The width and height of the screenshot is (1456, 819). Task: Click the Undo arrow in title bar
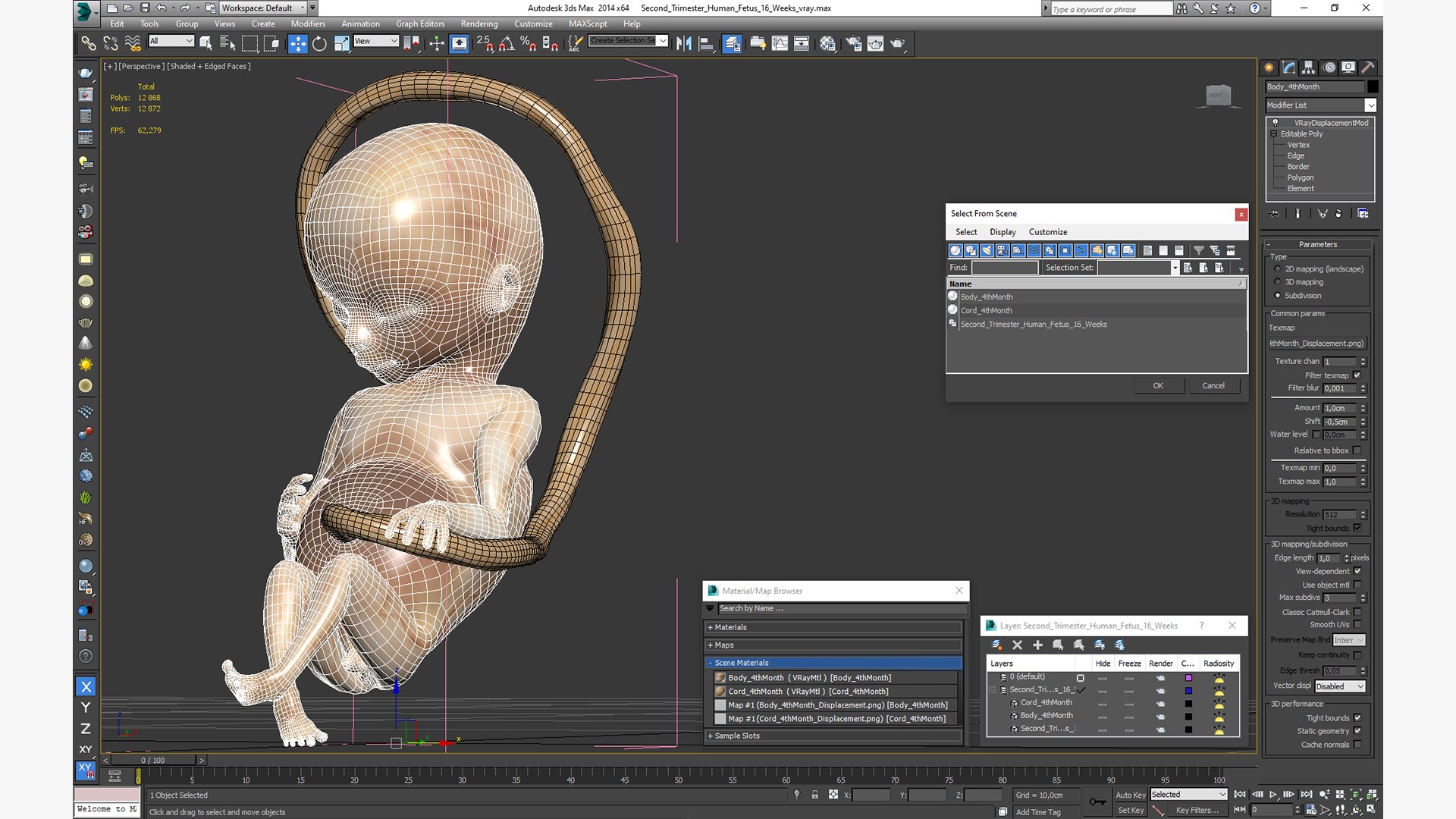pyautogui.click(x=162, y=8)
